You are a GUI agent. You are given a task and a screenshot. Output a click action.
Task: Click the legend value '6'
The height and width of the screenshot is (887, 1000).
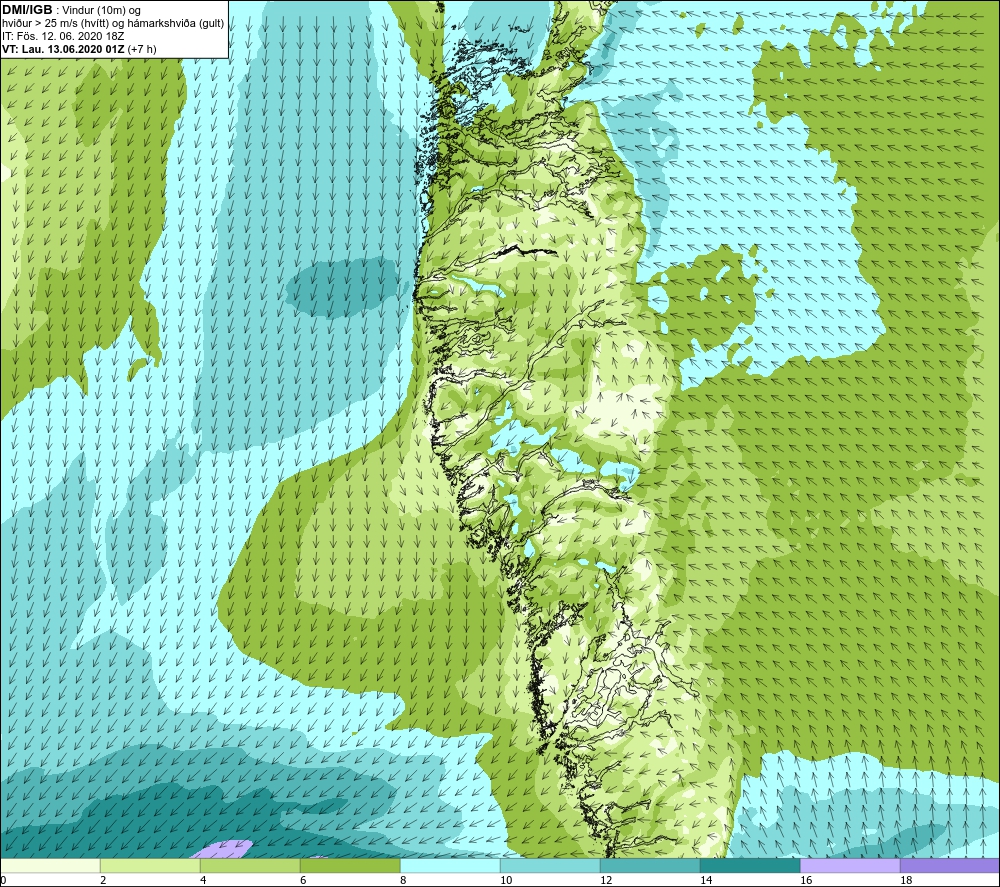coord(304,880)
